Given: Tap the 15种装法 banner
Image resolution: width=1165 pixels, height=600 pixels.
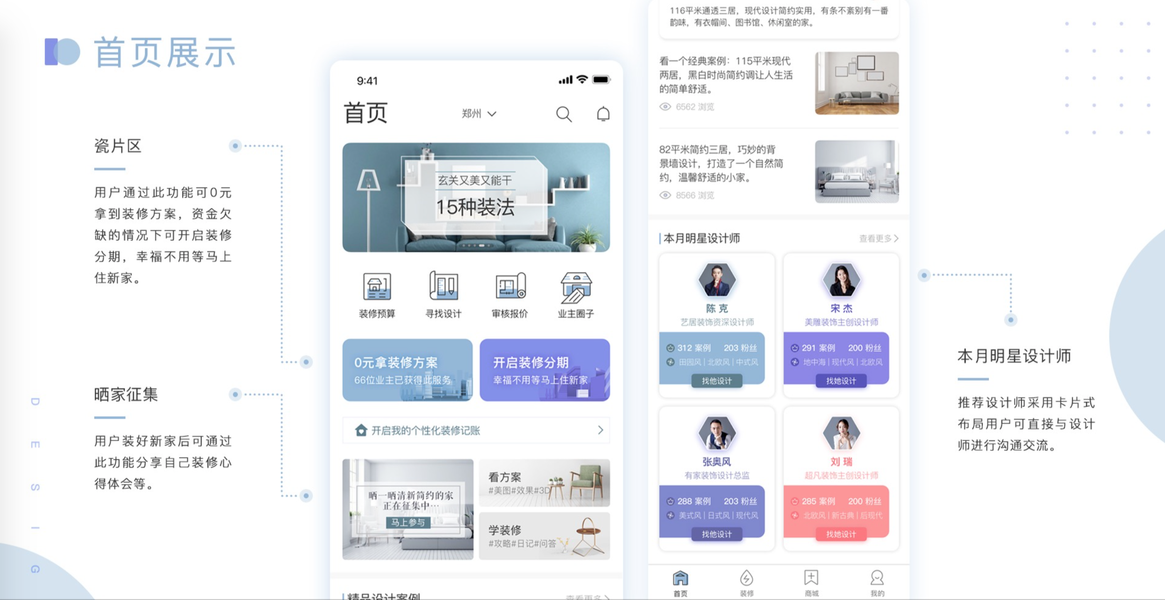Looking at the screenshot, I should [x=476, y=198].
